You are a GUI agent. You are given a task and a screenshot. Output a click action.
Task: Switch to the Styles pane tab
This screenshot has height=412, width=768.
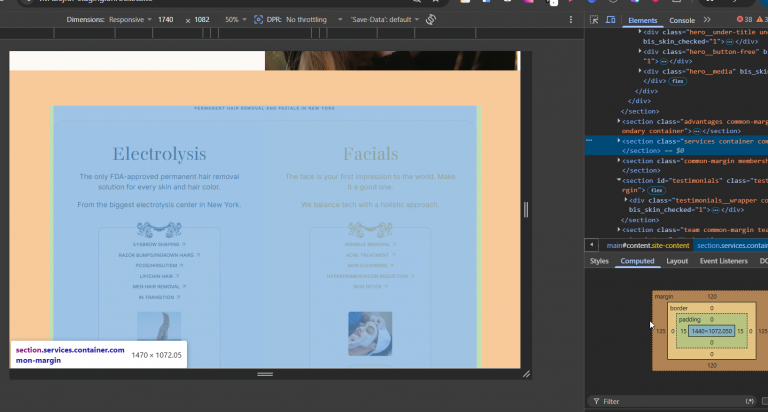[x=599, y=261]
